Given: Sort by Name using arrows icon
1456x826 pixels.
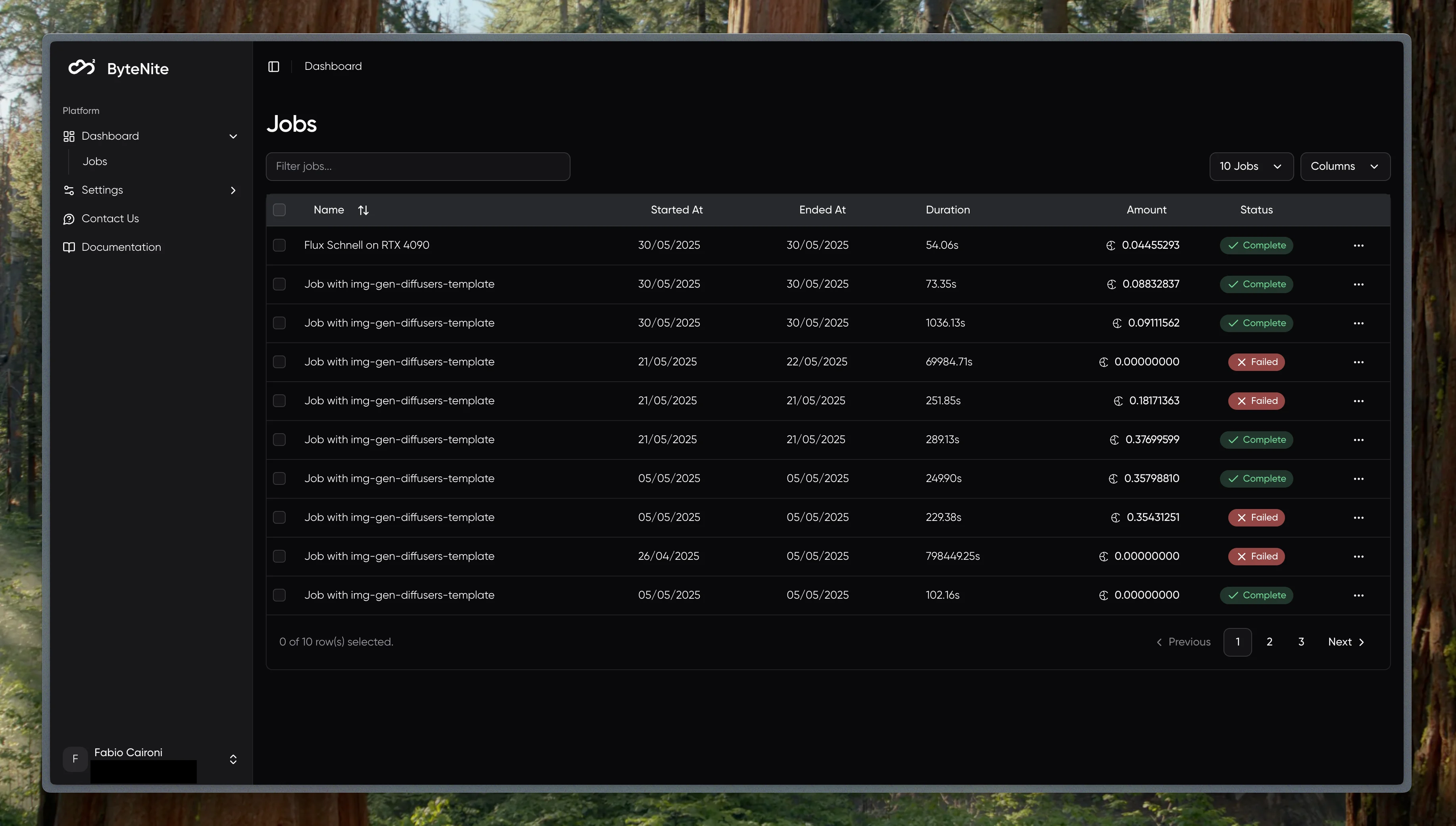Looking at the screenshot, I should coord(363,211).
